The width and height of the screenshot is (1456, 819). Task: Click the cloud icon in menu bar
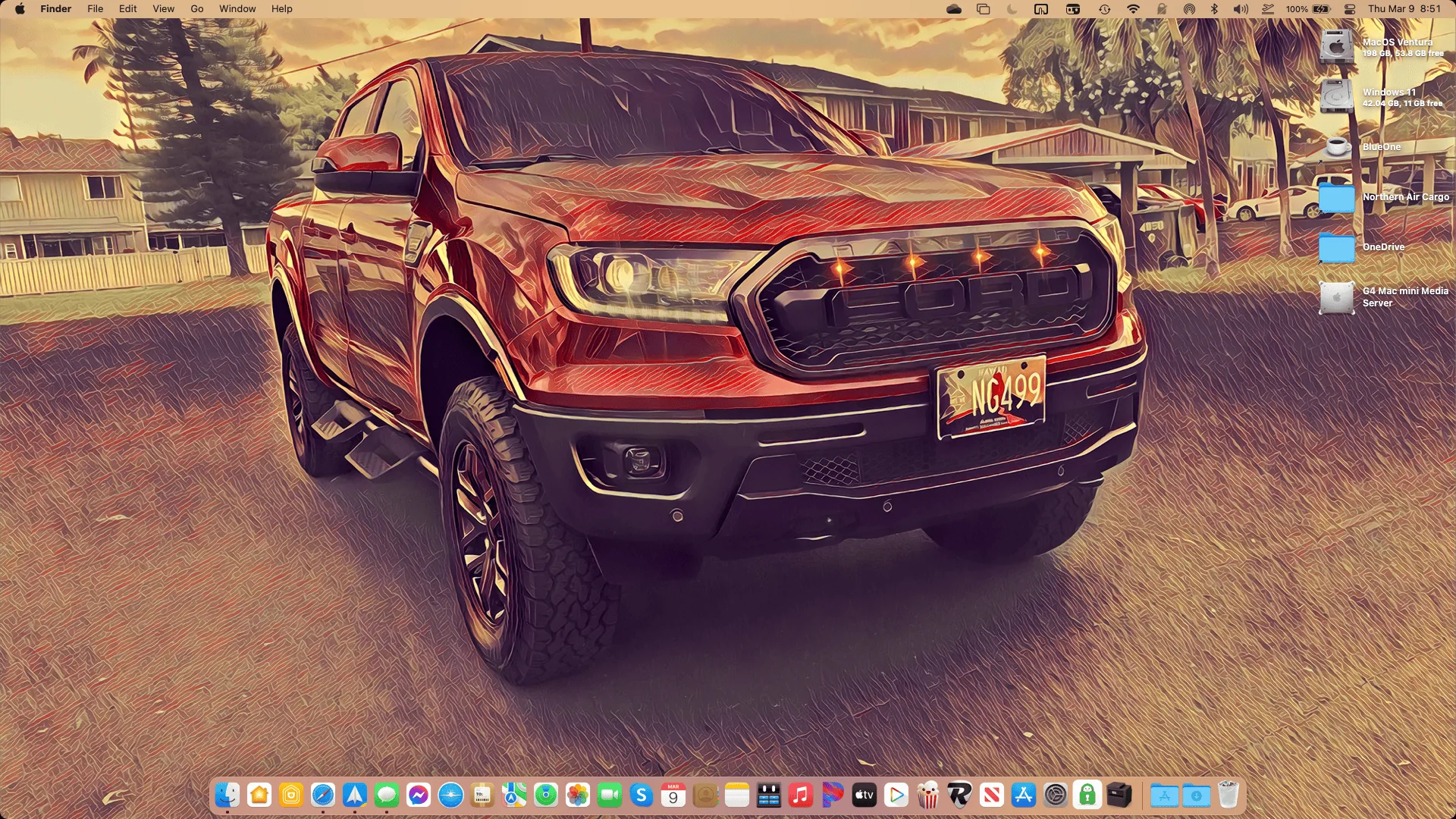(954, 9)
